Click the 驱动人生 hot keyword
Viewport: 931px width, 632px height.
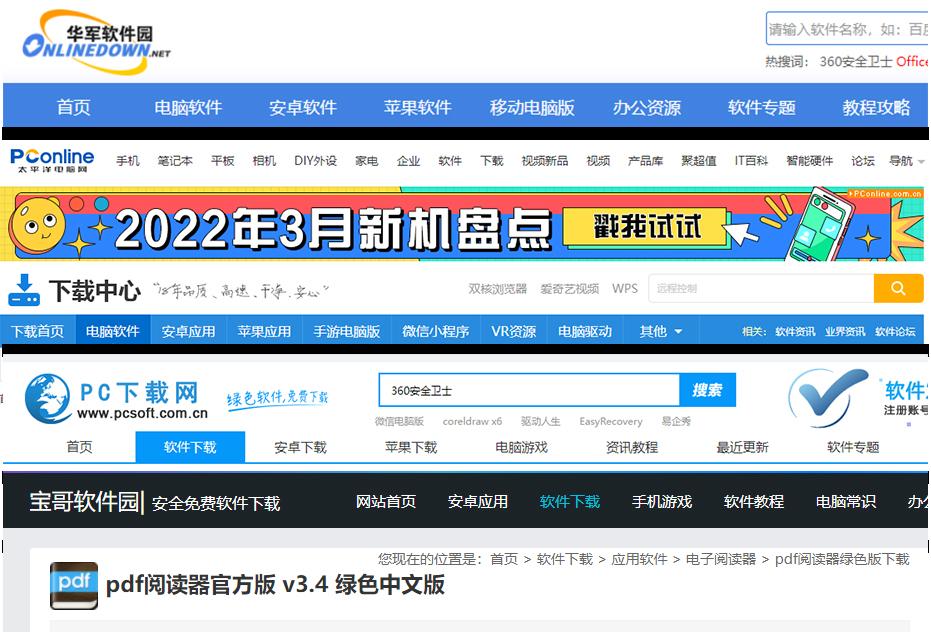(540, 421)
